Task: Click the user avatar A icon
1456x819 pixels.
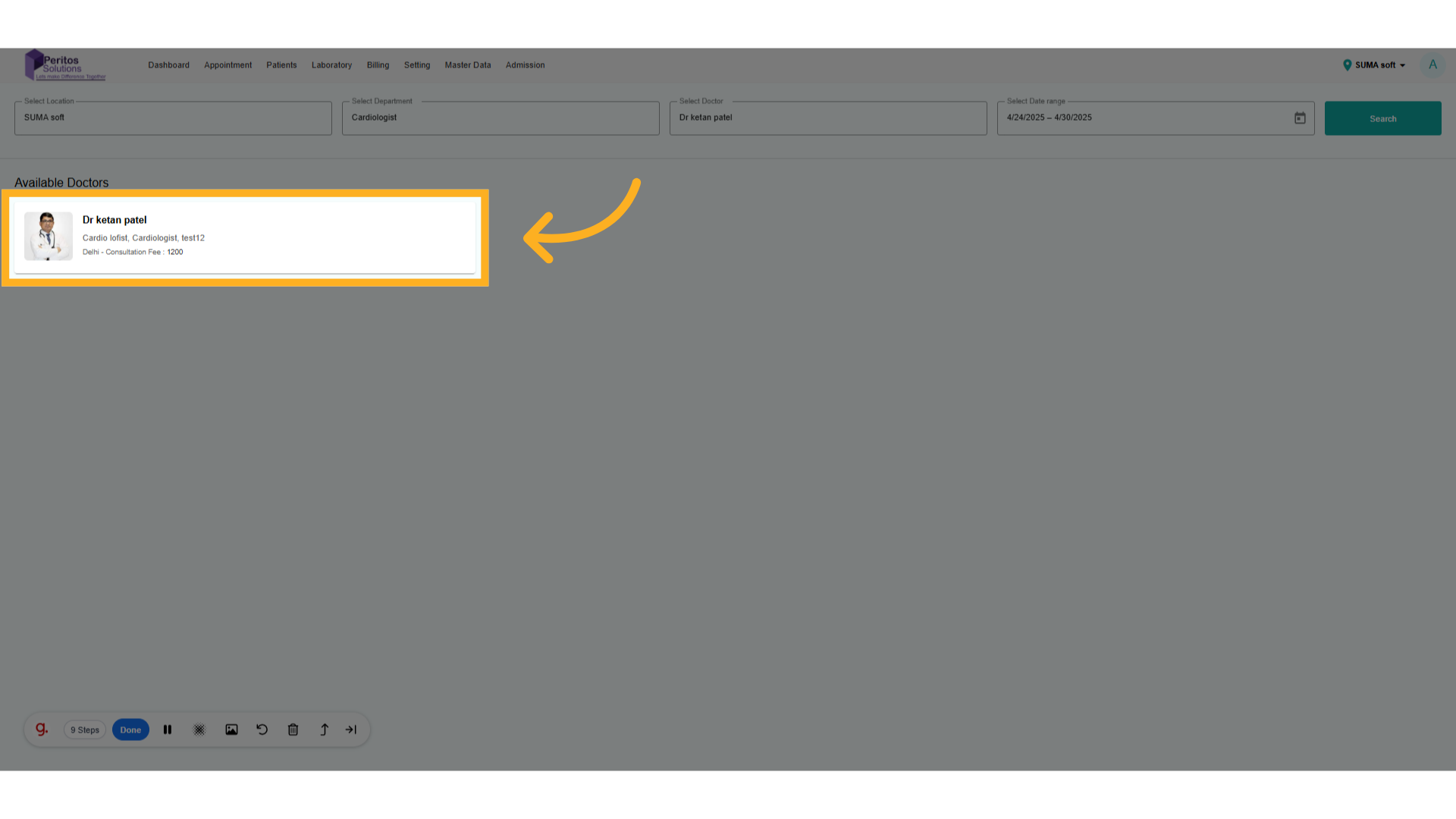Action: click(1432, 65)
